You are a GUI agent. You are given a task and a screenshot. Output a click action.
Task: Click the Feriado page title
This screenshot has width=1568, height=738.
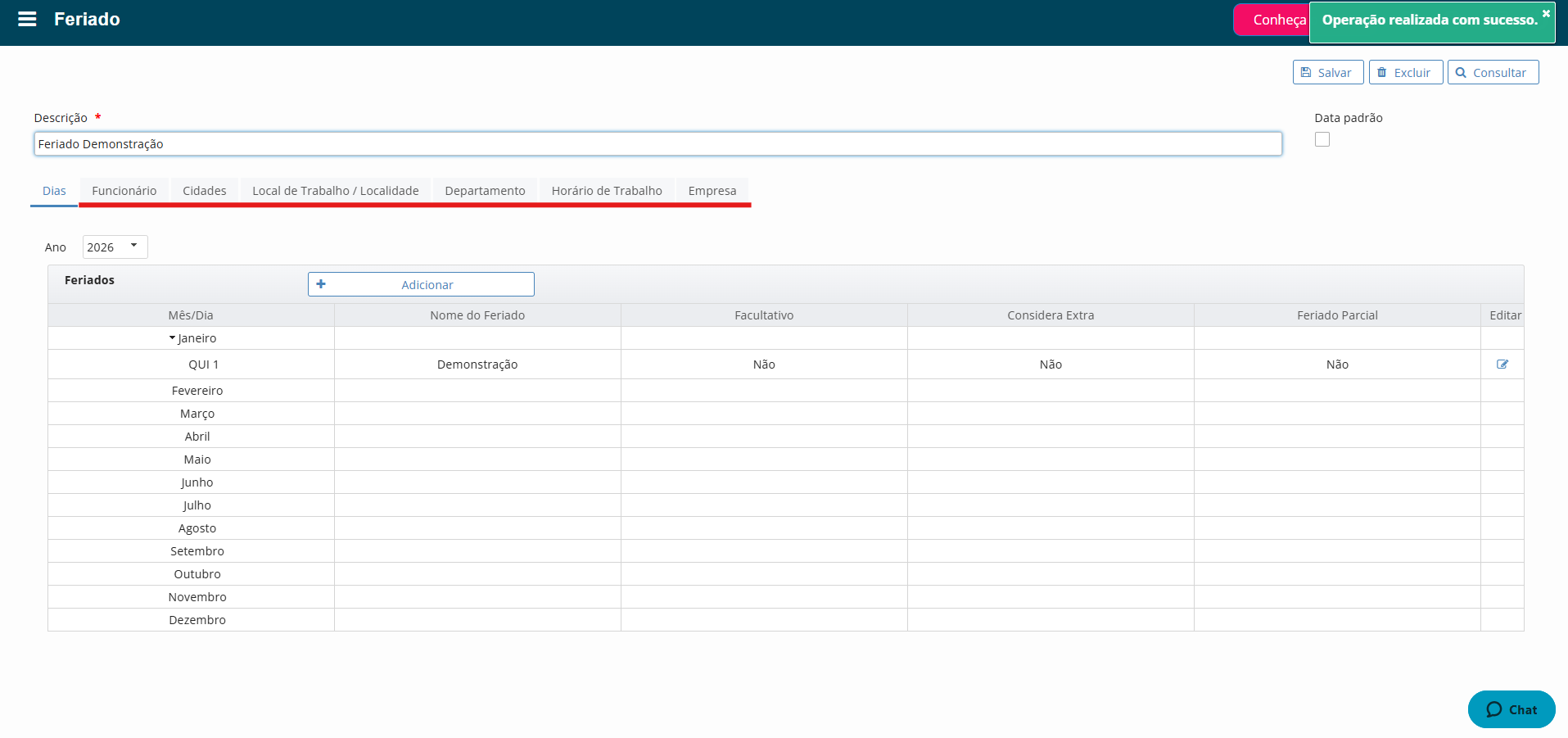click(87, 19)
